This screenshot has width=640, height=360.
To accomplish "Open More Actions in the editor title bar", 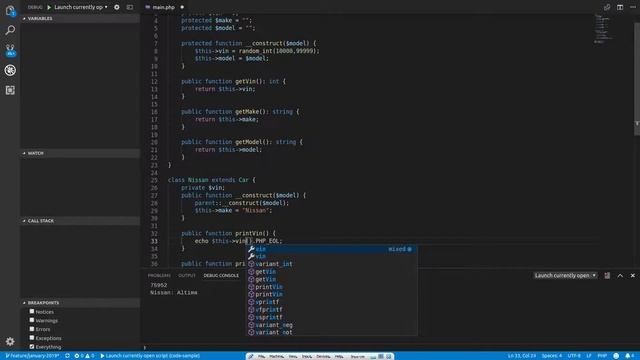I will click(x=633, y=7).
